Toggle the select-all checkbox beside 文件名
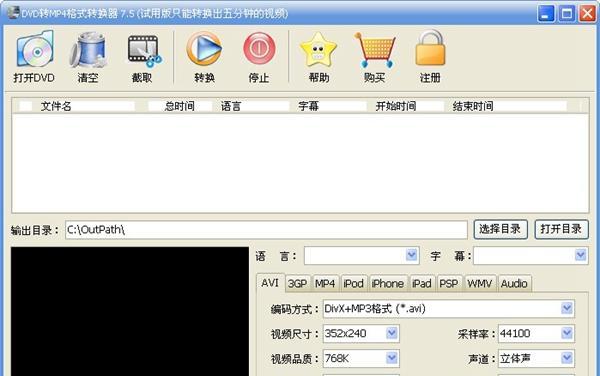The width and height of the screenshot is (600, 376). tap(26, 106)
